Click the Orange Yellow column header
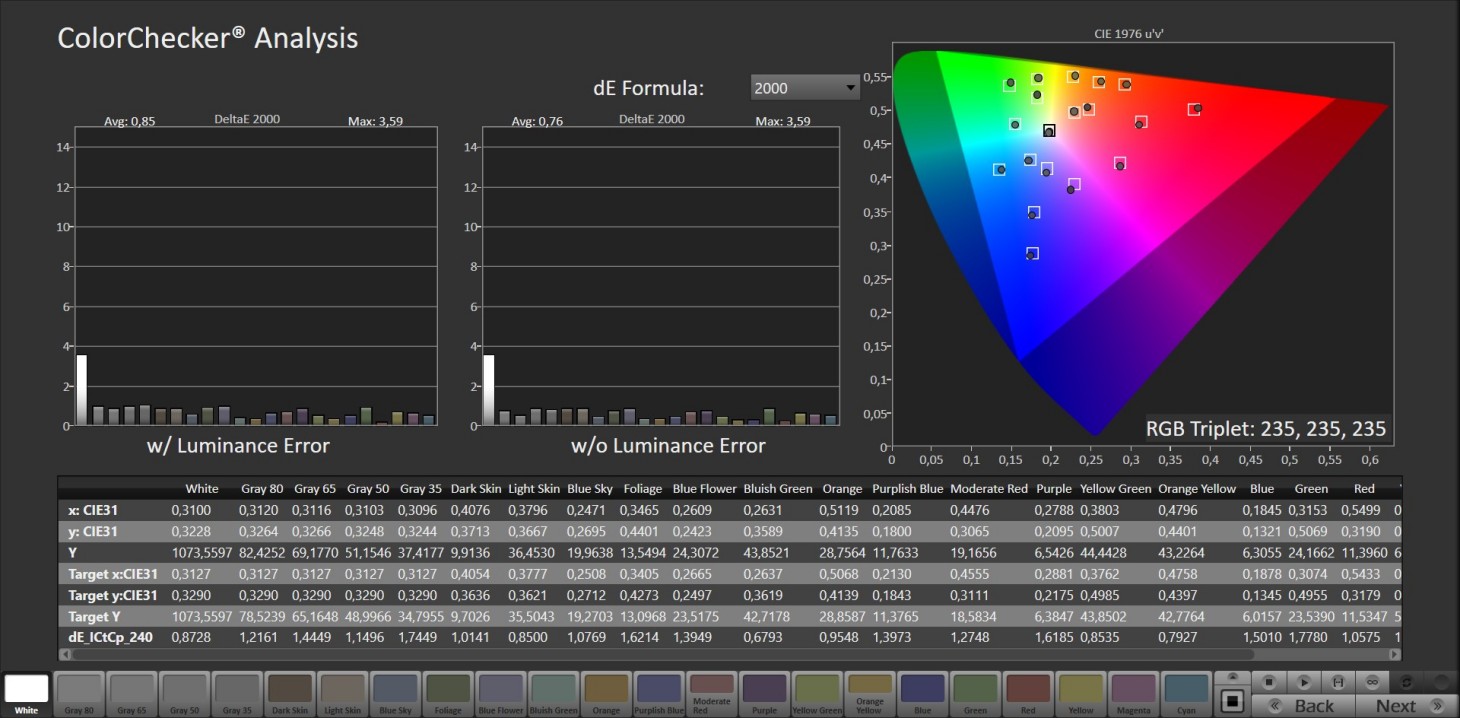Viewport: 1460px width, 718px height. [x=1197, y=489]
